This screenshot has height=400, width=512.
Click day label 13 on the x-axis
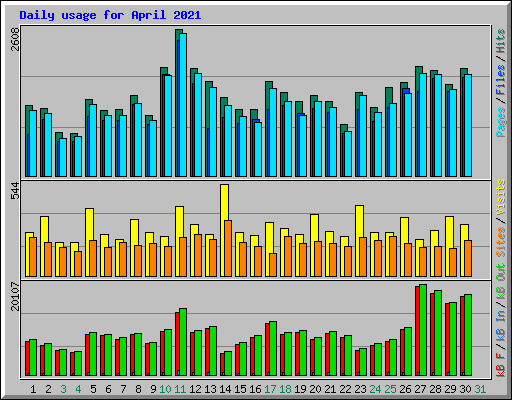click(210, 389)
